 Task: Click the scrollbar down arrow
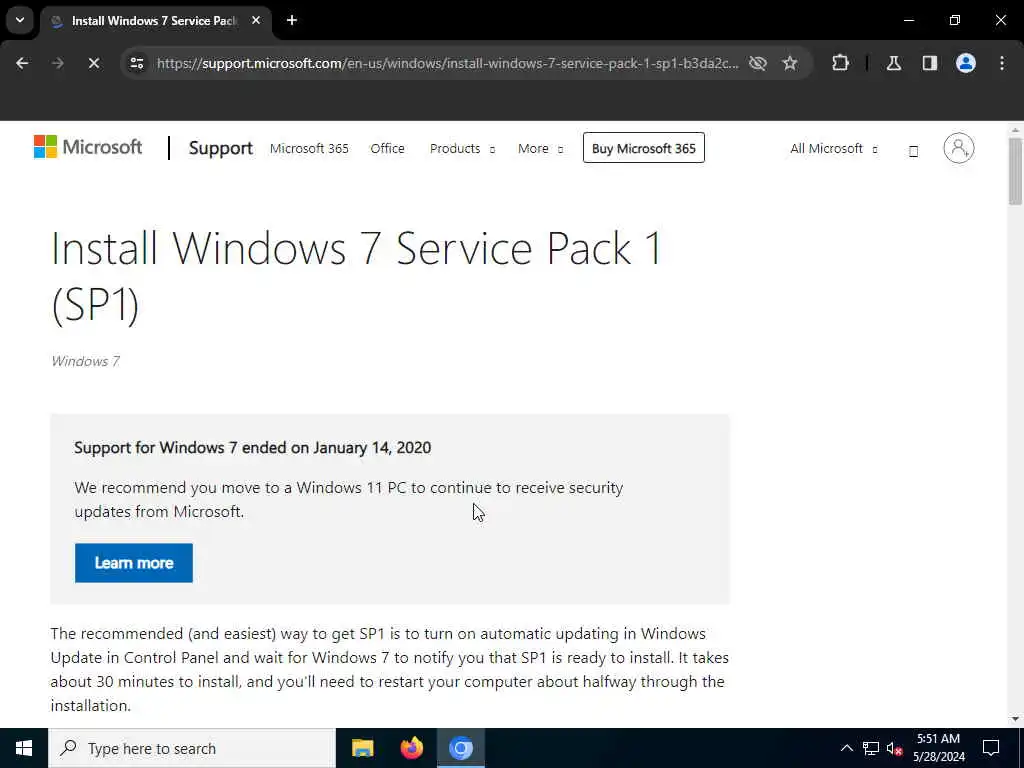[x=1015, y=719]
